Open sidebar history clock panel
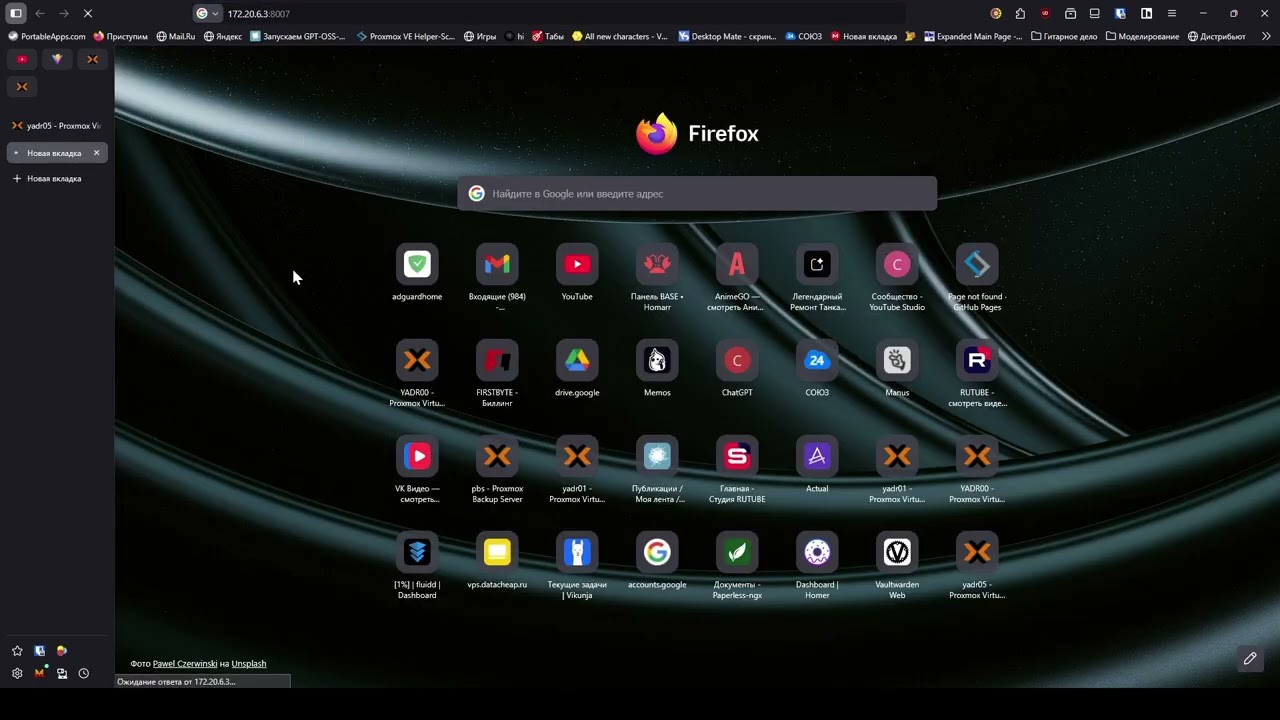The width and height of the screenshot is (1280, 720). pos(84,674)
